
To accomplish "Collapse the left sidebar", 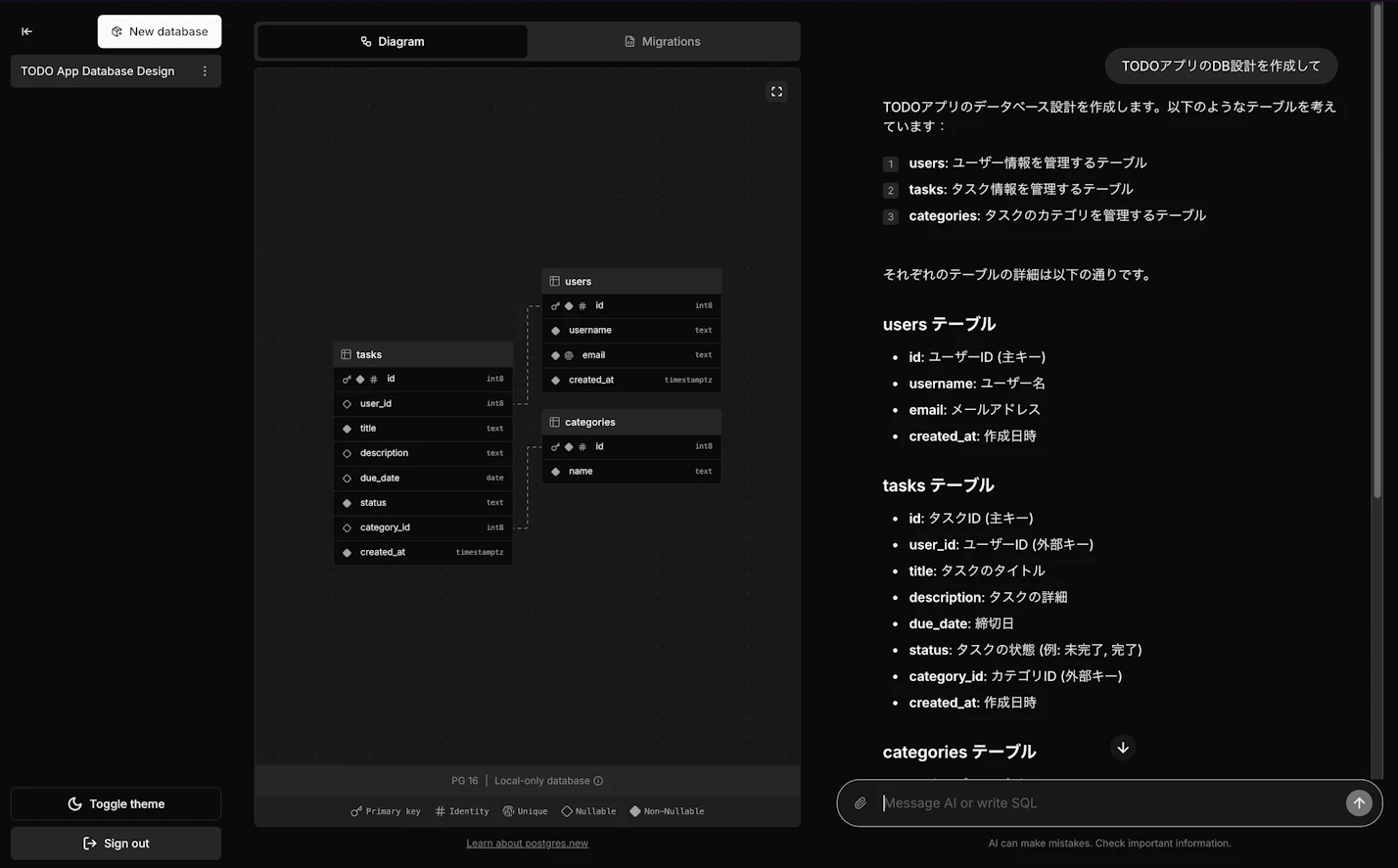I will (26, 31).
